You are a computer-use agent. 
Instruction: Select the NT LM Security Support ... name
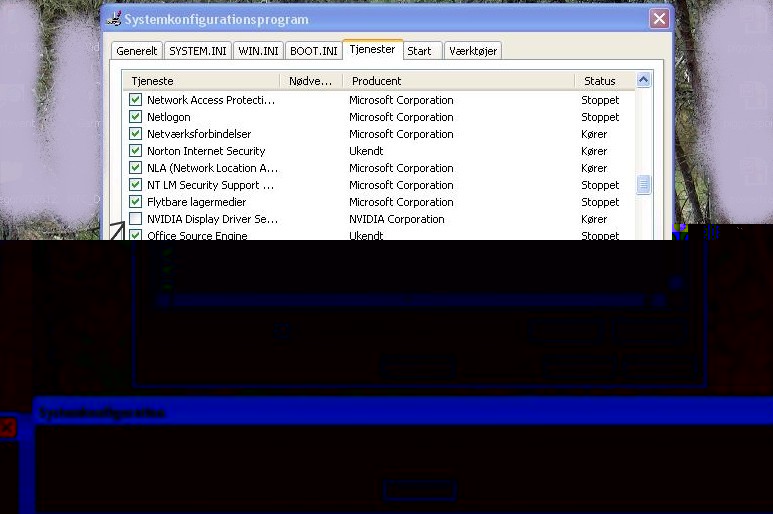click(x=211, y=185)
